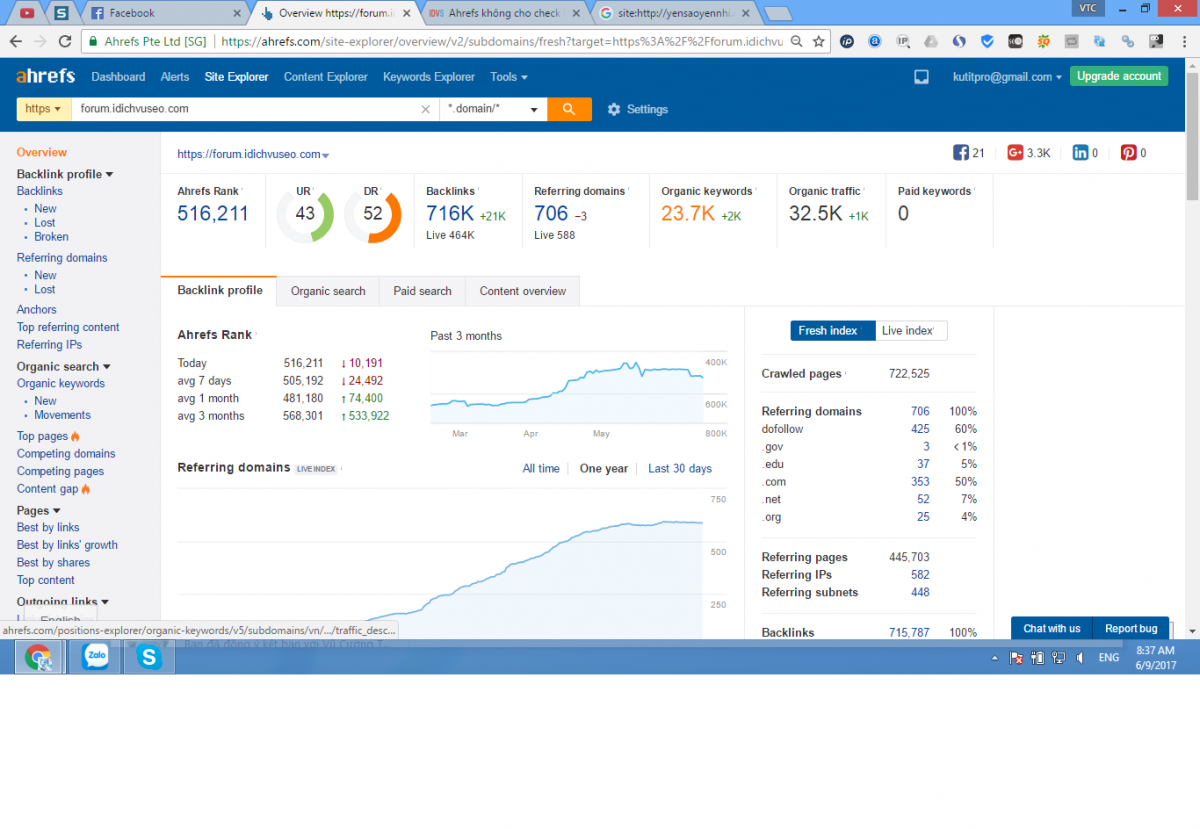Viewport: 1200px width, 829px height.
Task: Click the Pinterest shares icon
Action: pyautogui.click(x=1128, y=153)
